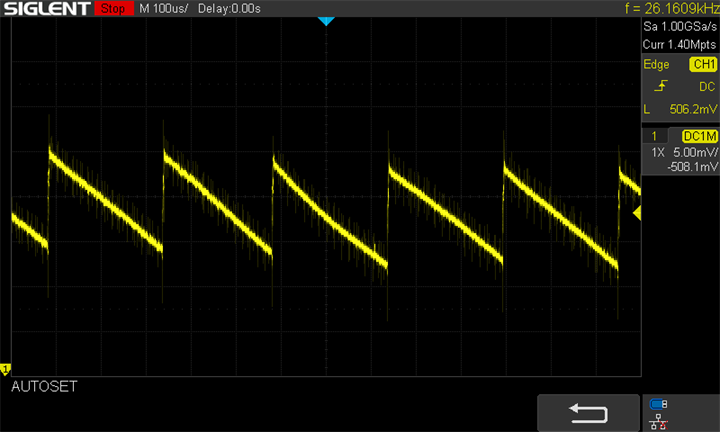Screen dimensions: 720x432
Task: Click the SIGLENT logo
Action: (47, 8)
